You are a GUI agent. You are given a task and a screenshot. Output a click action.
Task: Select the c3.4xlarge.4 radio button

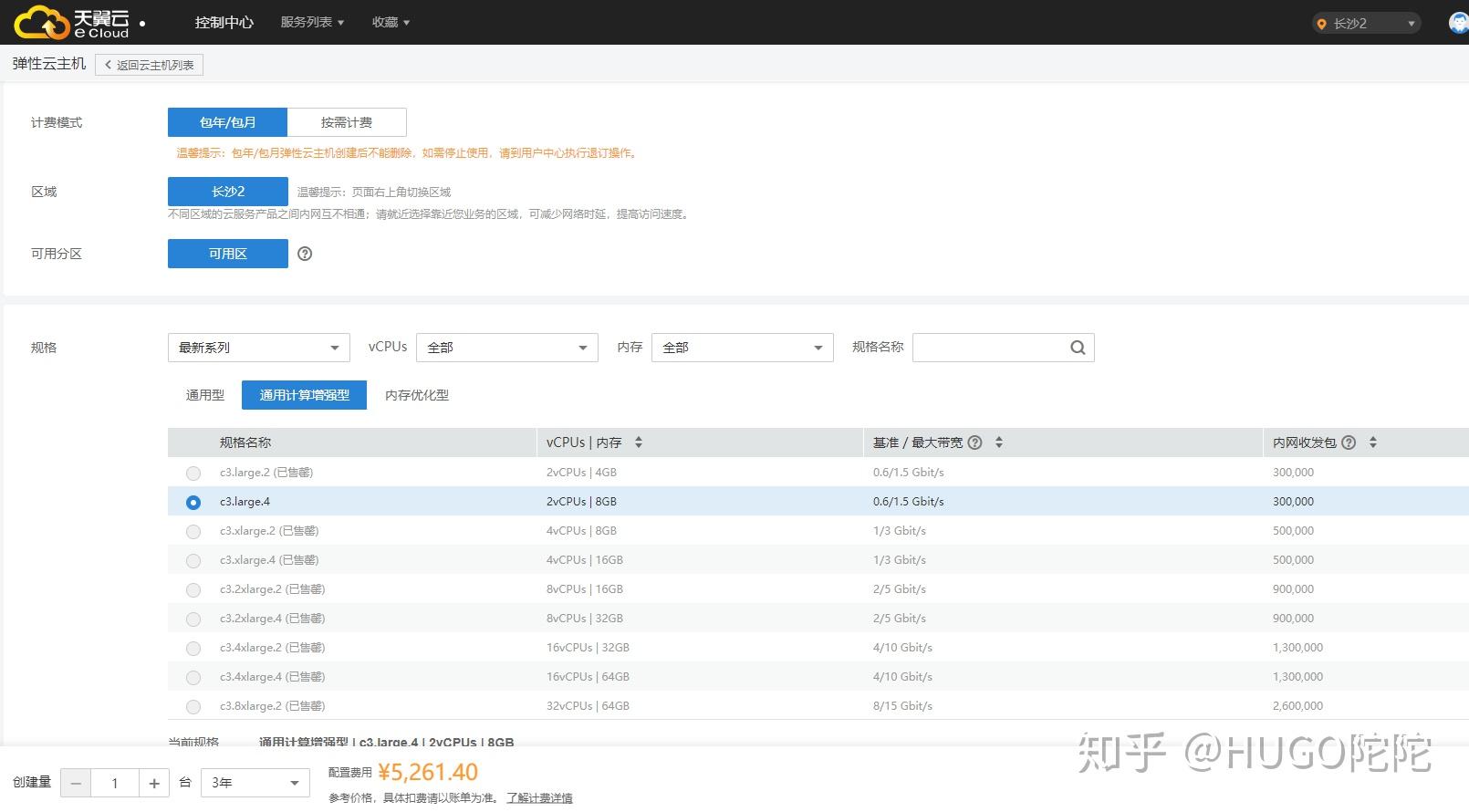[193, 677]
